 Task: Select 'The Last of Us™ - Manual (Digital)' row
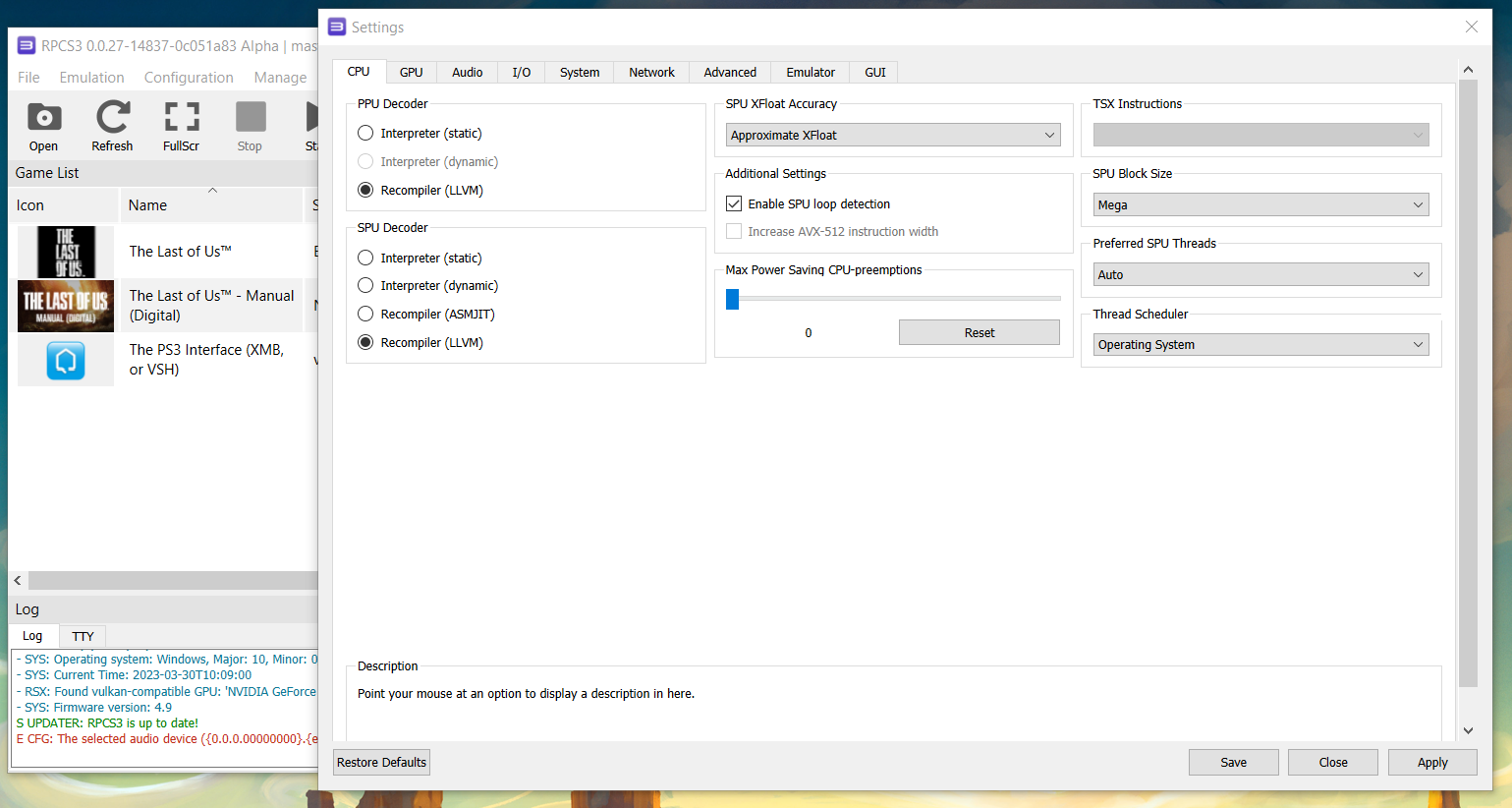(x=211, y=306)
